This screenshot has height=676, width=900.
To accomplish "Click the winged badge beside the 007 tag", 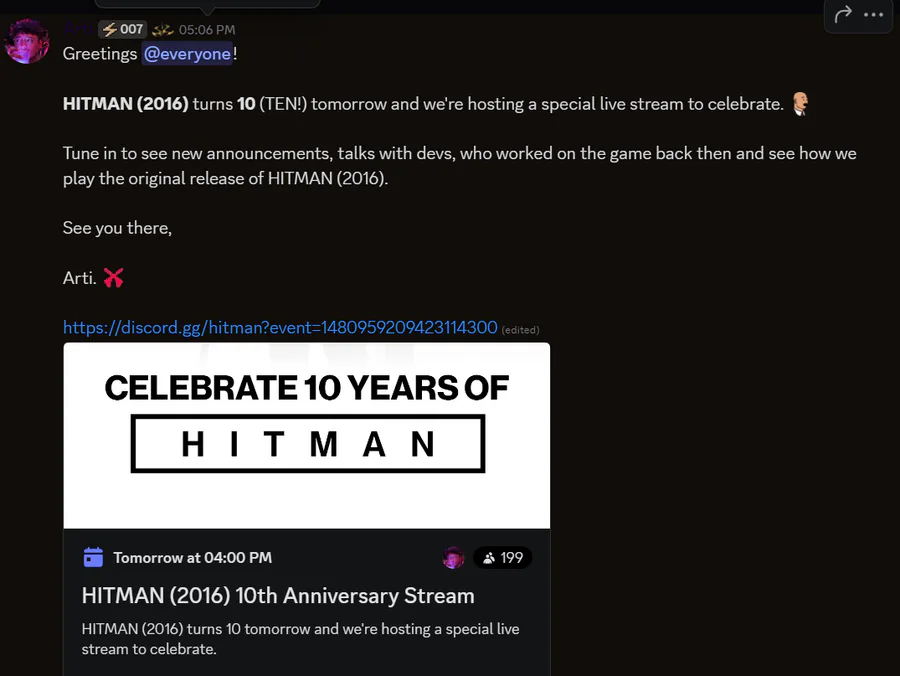I will coord(162,30).
